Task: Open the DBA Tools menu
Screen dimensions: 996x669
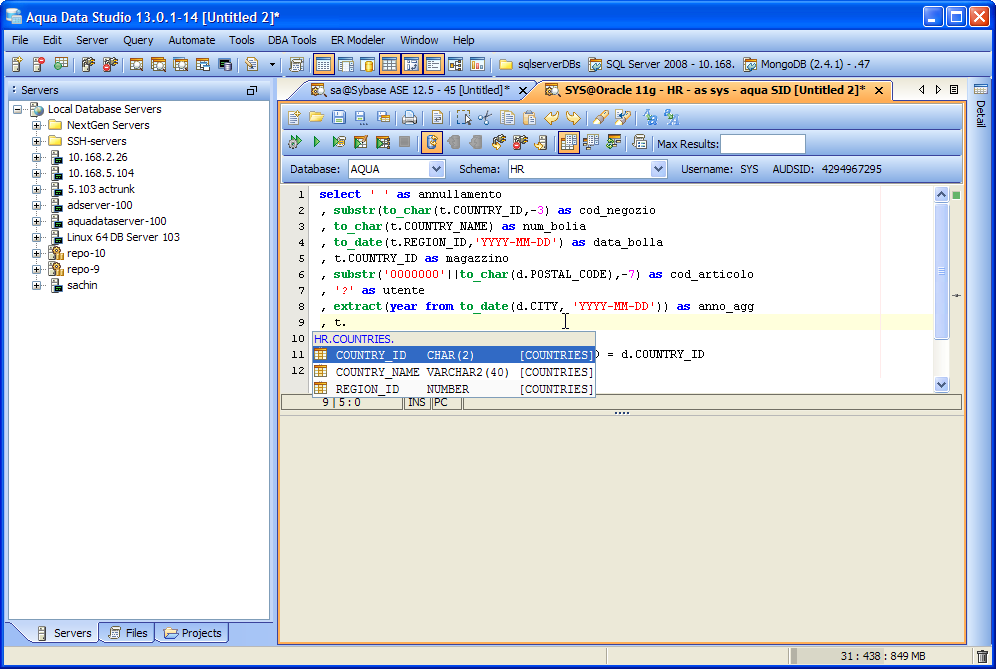Action: tap(292, 40)
